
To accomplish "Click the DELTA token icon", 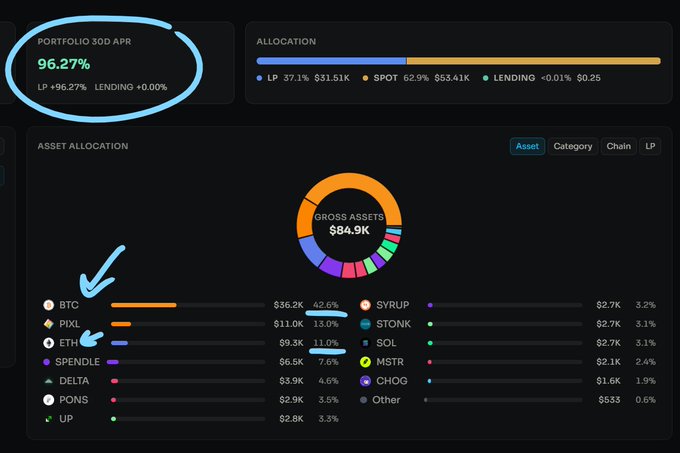I will 49,381.
